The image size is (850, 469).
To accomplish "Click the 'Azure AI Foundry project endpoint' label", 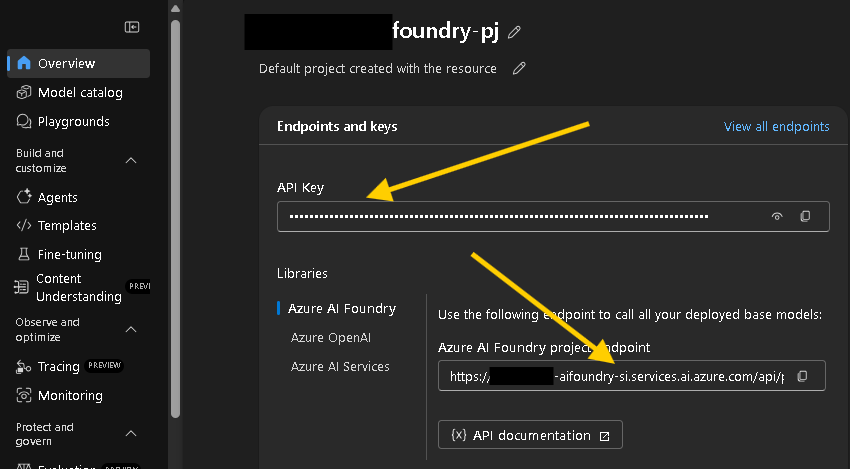I will 544,348.
